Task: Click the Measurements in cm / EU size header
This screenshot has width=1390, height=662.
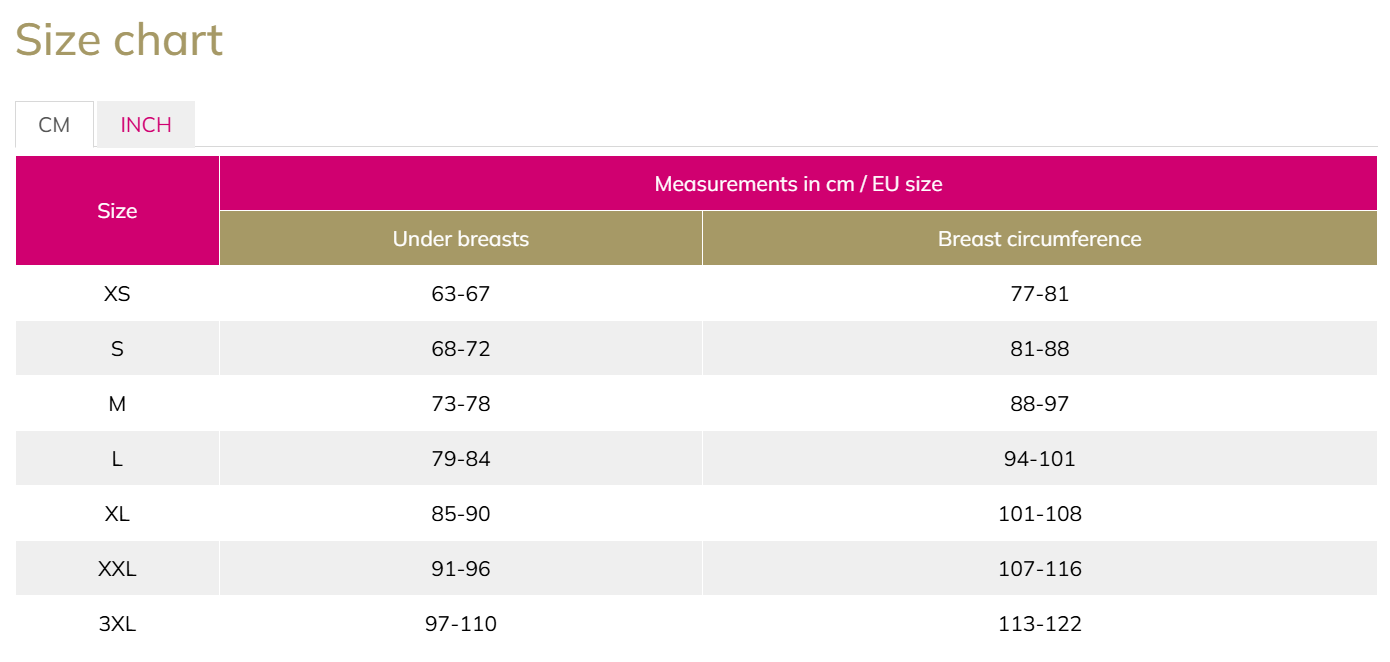Action: pyautogui.click(x=798, y=184)
